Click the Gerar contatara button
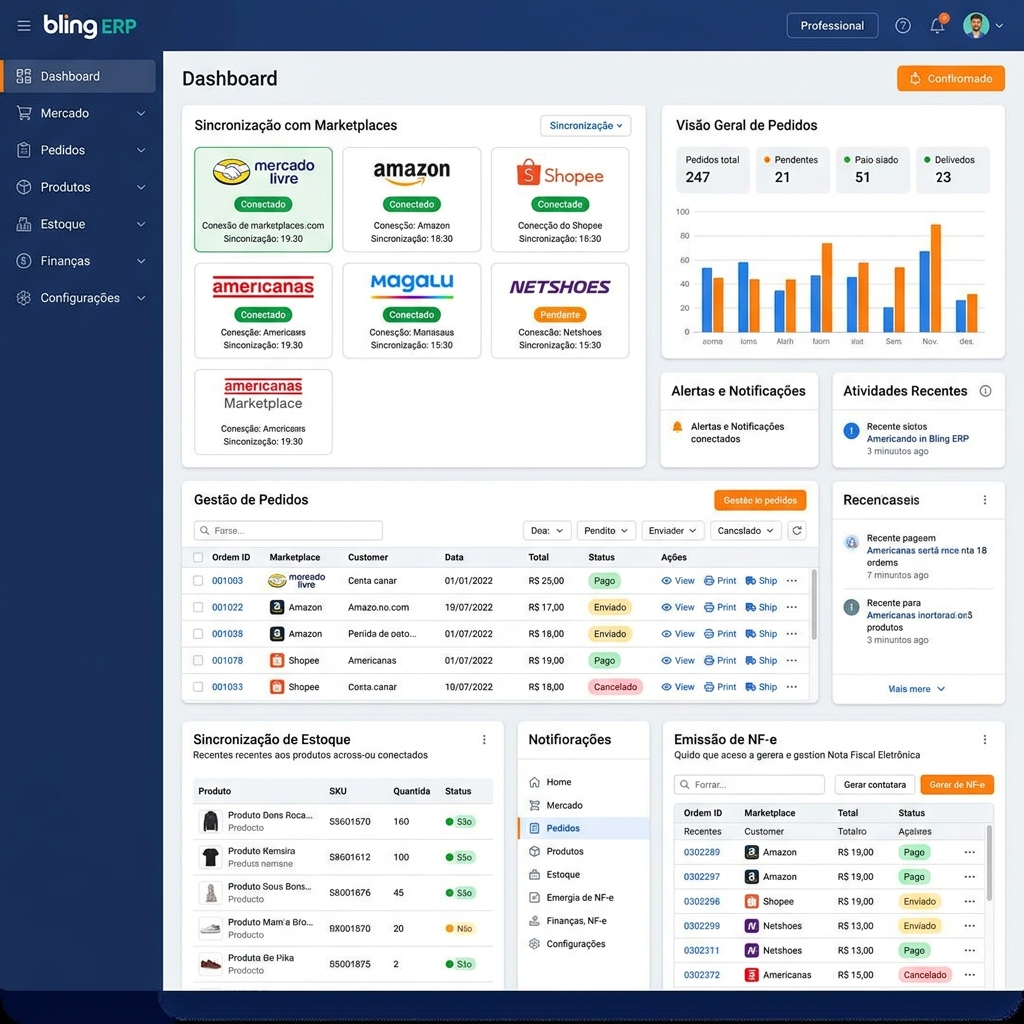Screen dimensions: 1024x1024 point(874,784)
